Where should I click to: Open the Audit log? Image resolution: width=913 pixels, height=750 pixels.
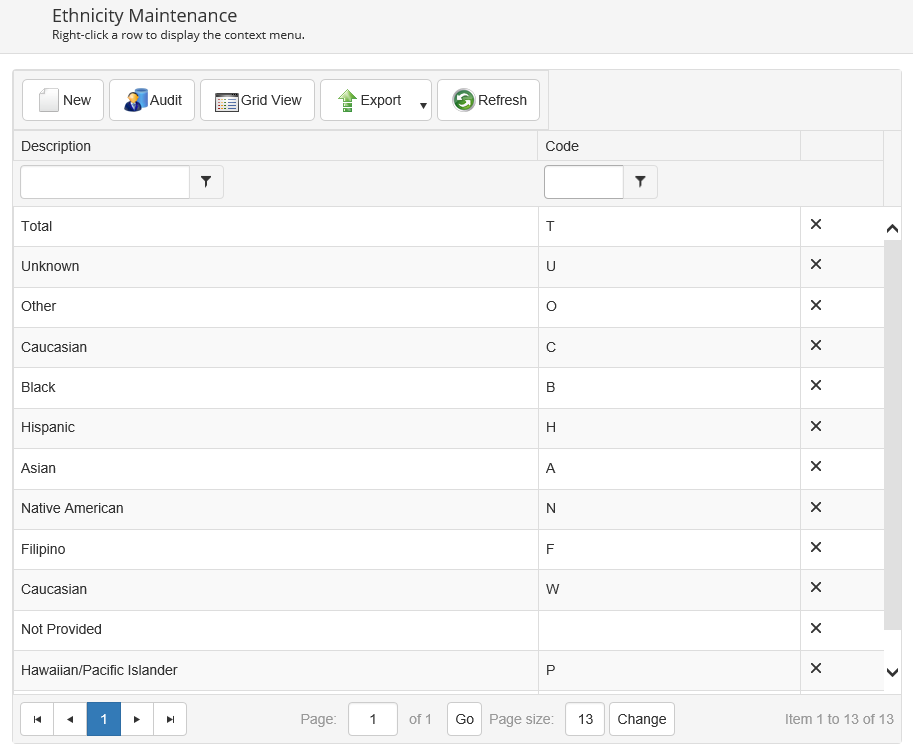click(152, 100)
